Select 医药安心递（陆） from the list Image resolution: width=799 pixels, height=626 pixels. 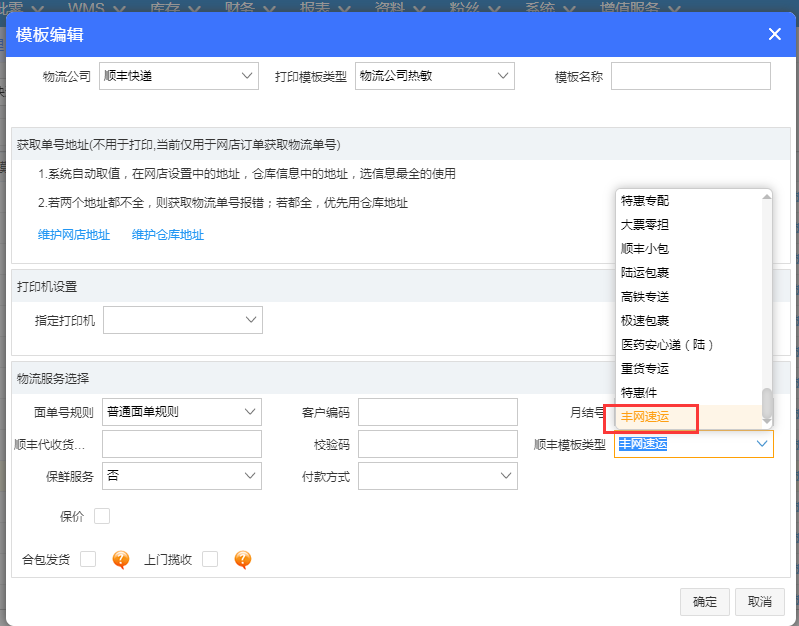(689, 345)
